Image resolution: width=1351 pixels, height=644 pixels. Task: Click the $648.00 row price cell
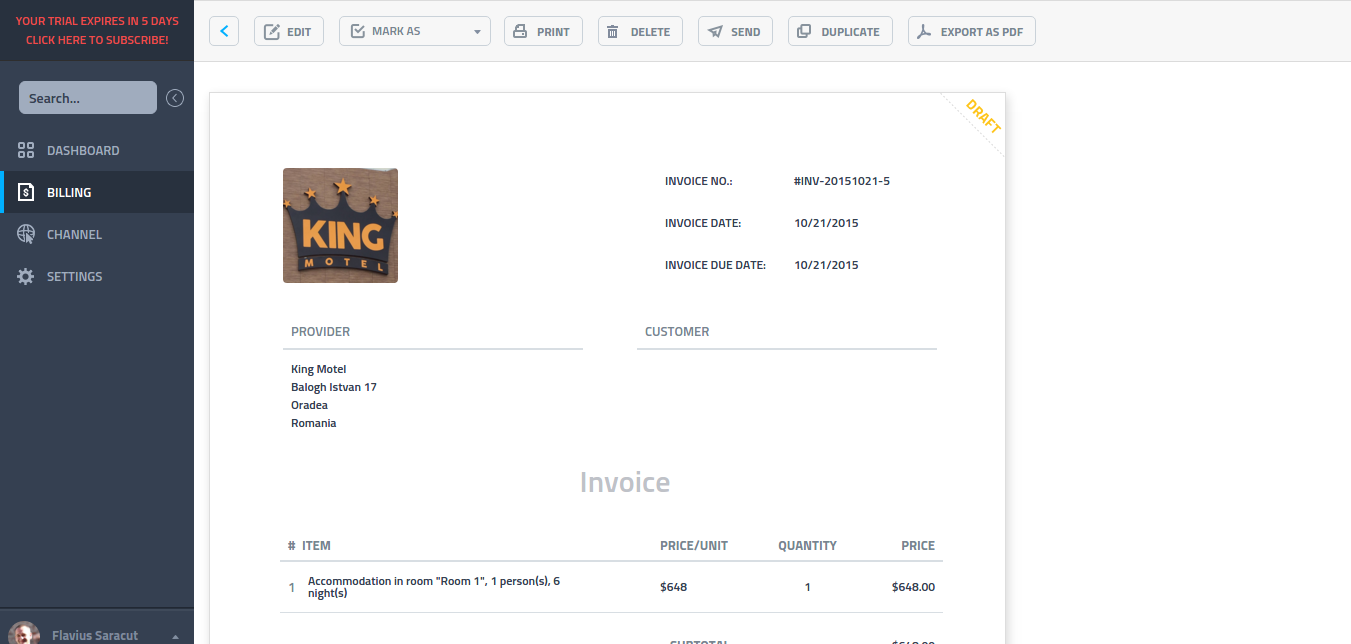[913, 587]
